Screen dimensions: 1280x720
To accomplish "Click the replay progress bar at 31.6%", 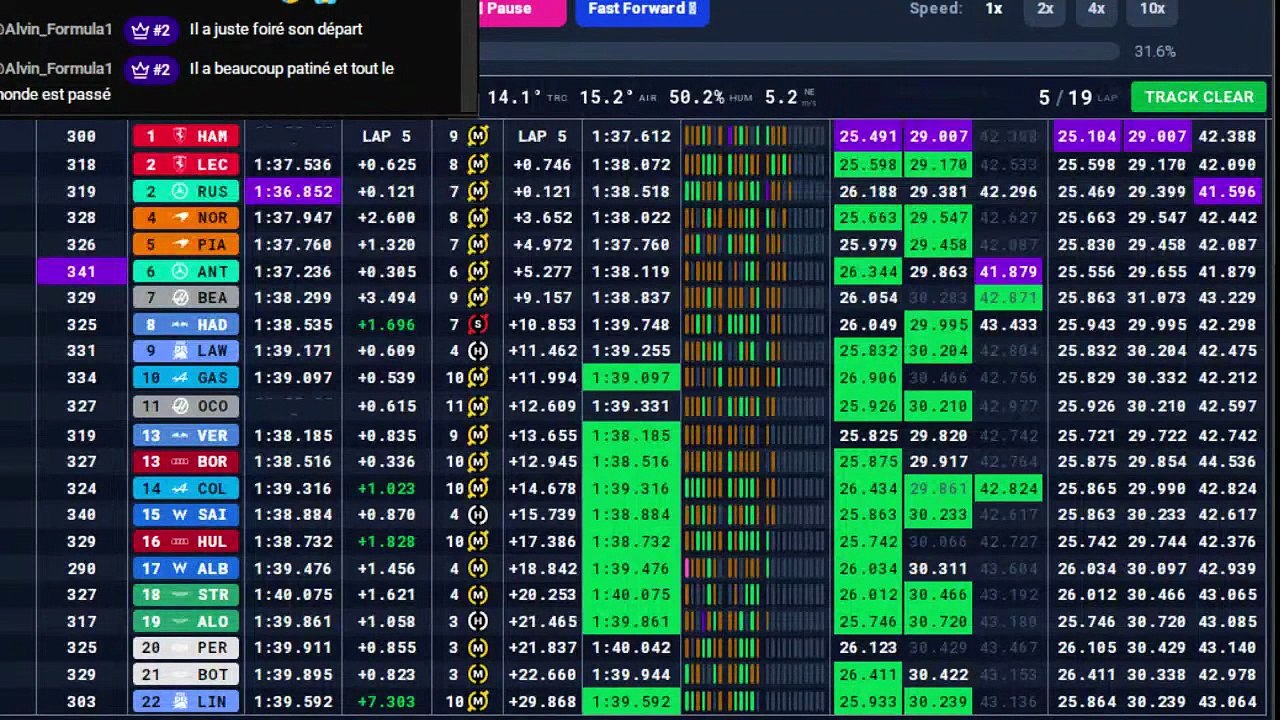I will click(799, 51).
